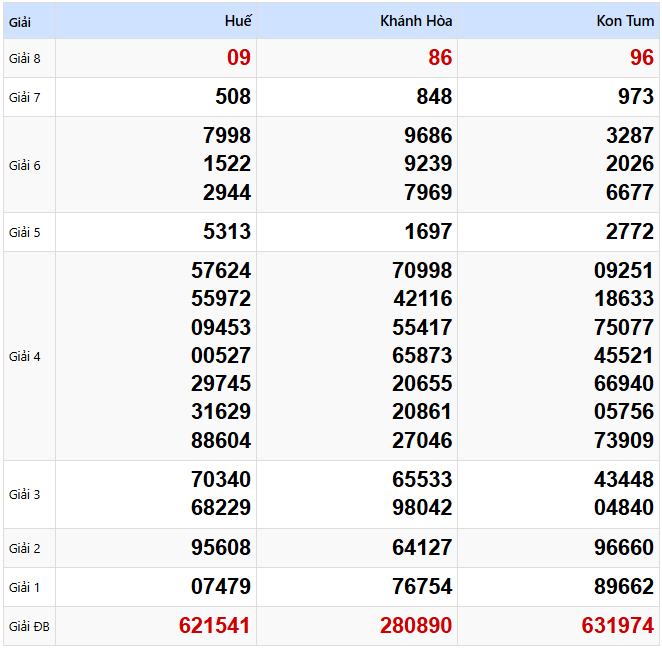Click first prize number 89662
The width and height of the screenshot is (662, 650).
click(x=623, y=587)
